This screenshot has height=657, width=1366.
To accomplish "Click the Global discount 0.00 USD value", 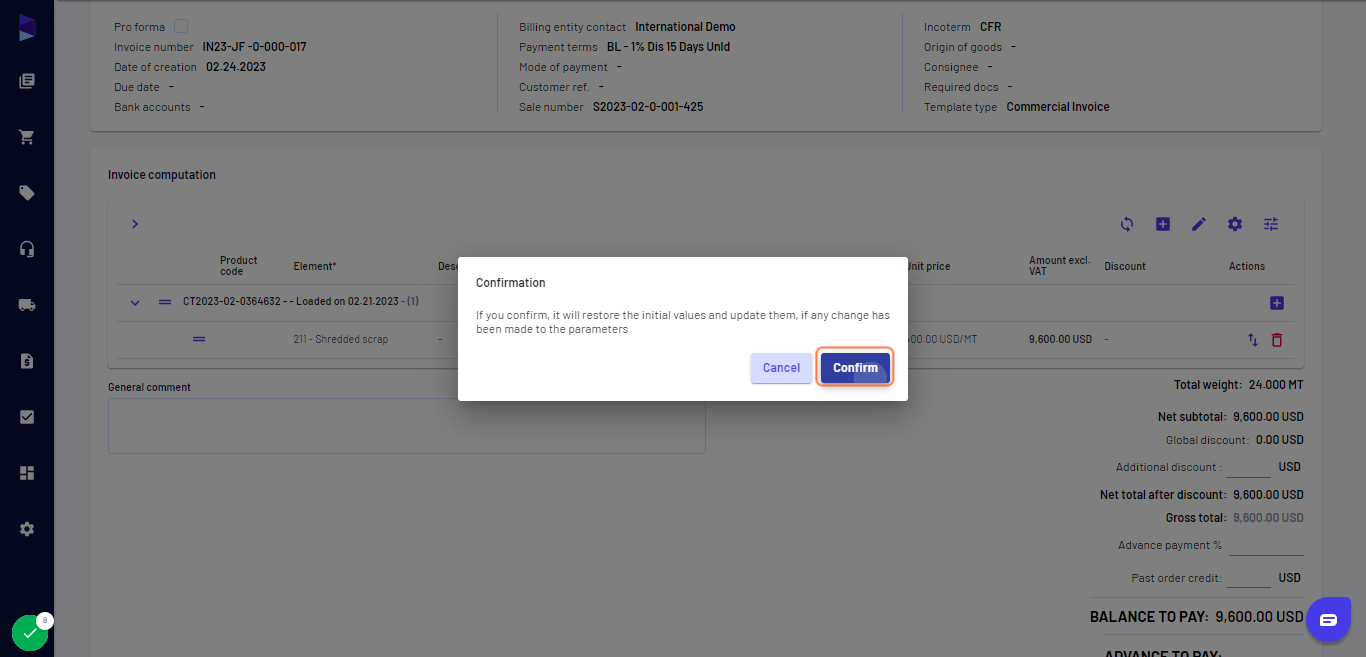I will 1280,440.
